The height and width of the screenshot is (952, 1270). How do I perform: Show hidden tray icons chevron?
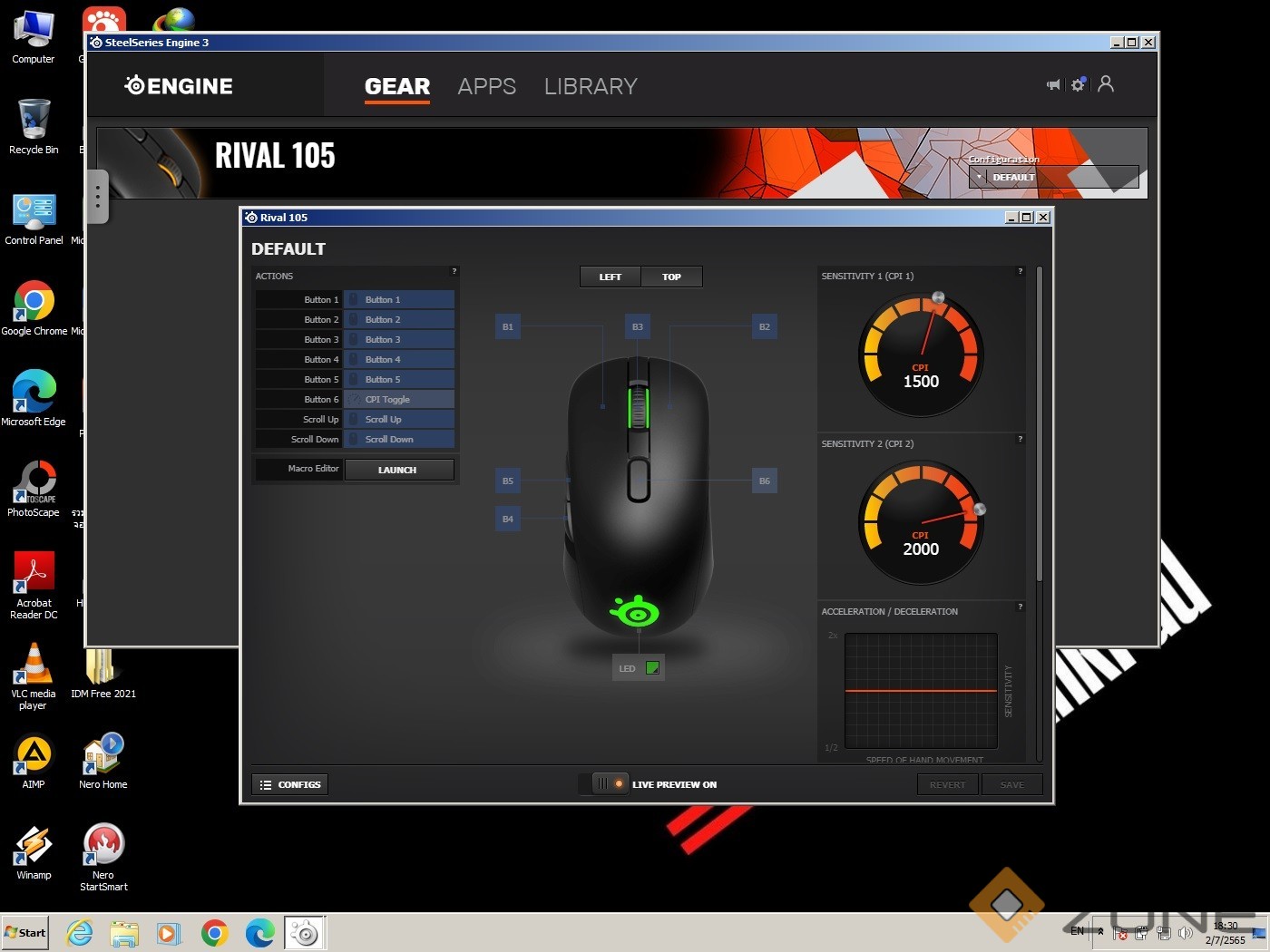pos(1101,931)
